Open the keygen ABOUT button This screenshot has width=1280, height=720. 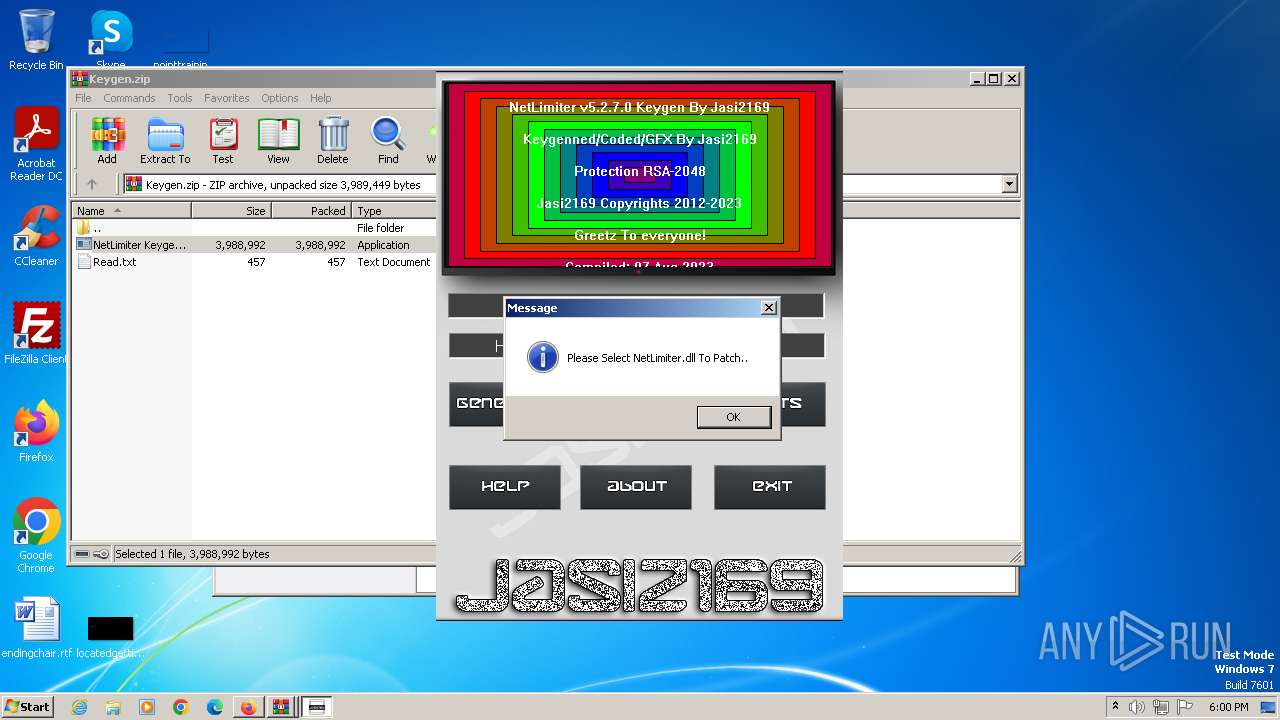pyautogui.click(x=636, y=487)
